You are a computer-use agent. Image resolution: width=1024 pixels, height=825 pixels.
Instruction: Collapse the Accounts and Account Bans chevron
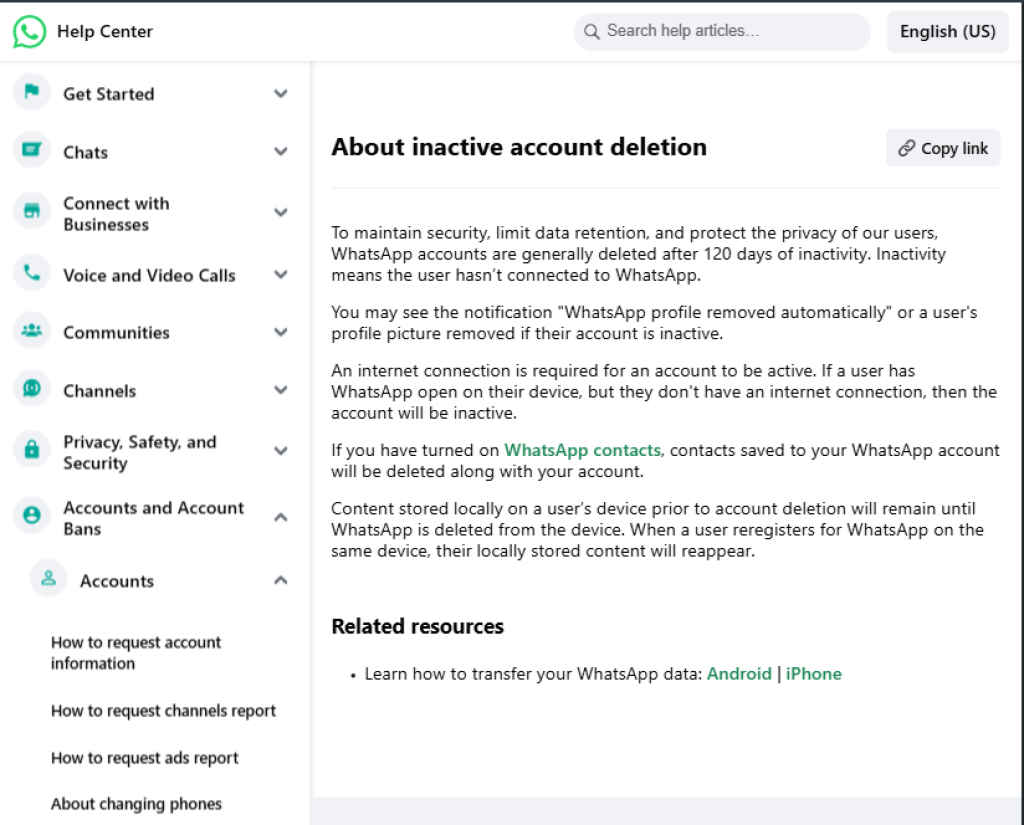coord(281,518)
